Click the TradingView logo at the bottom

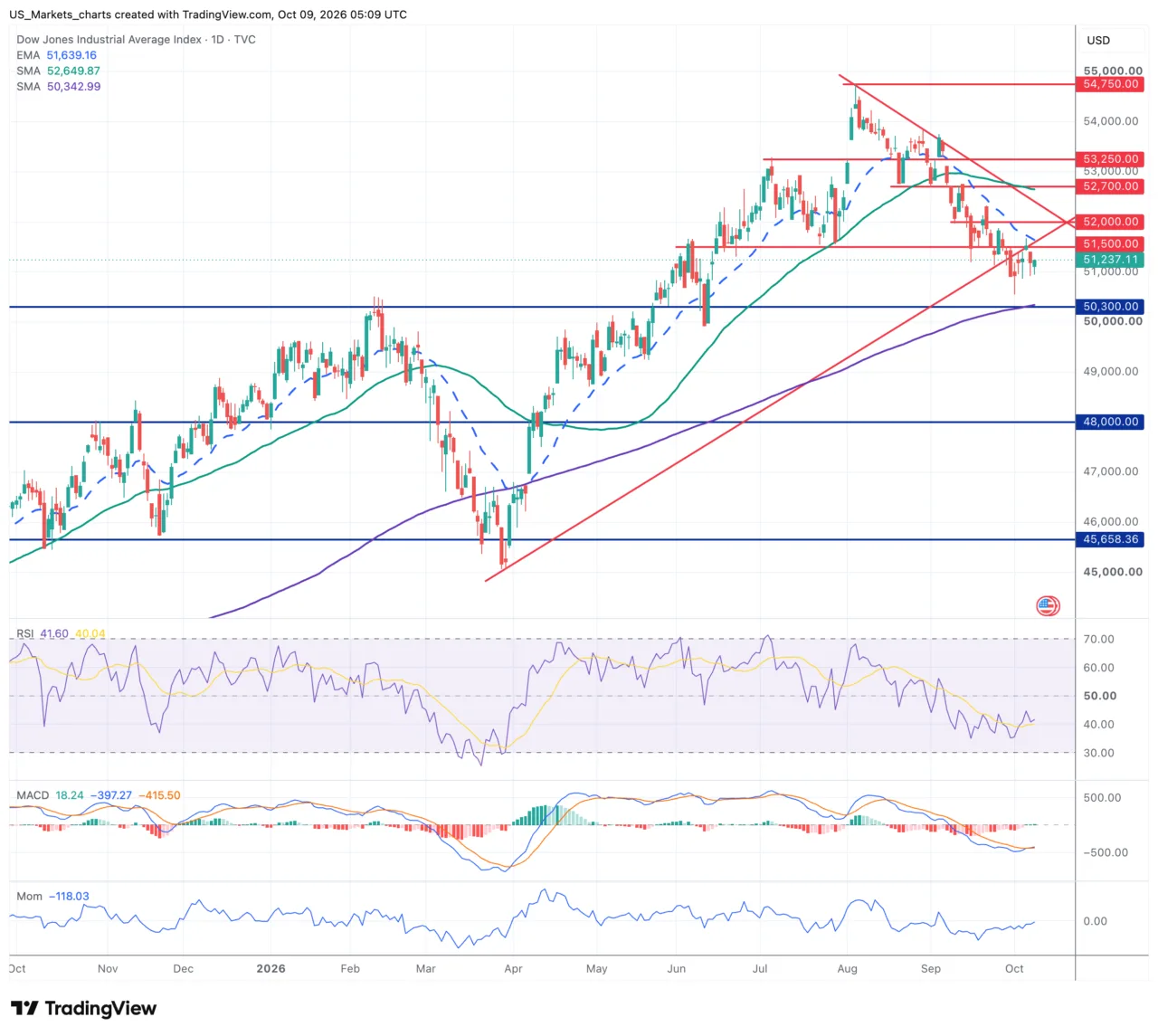pos(83,1008)
